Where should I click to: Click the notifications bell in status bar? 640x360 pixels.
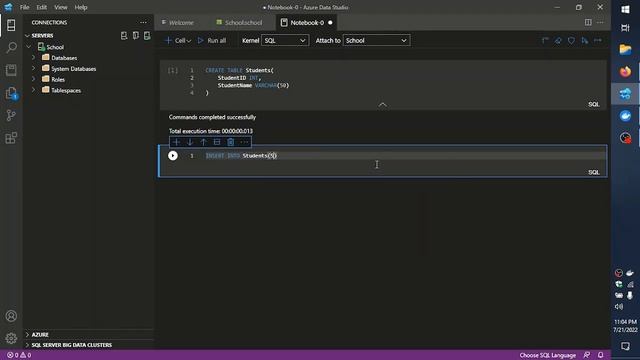point(600,355)
